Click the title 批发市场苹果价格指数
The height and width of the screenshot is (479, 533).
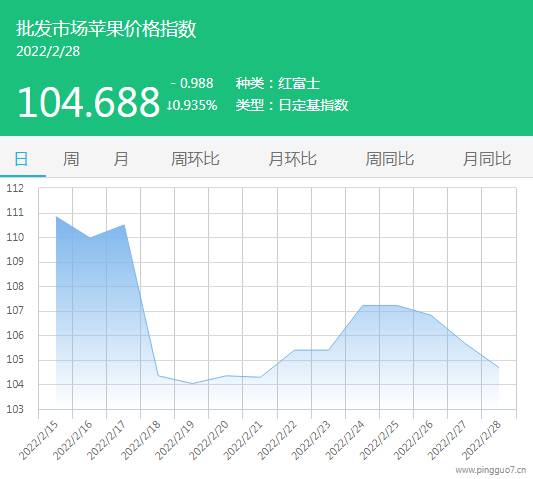coord(106,29)
